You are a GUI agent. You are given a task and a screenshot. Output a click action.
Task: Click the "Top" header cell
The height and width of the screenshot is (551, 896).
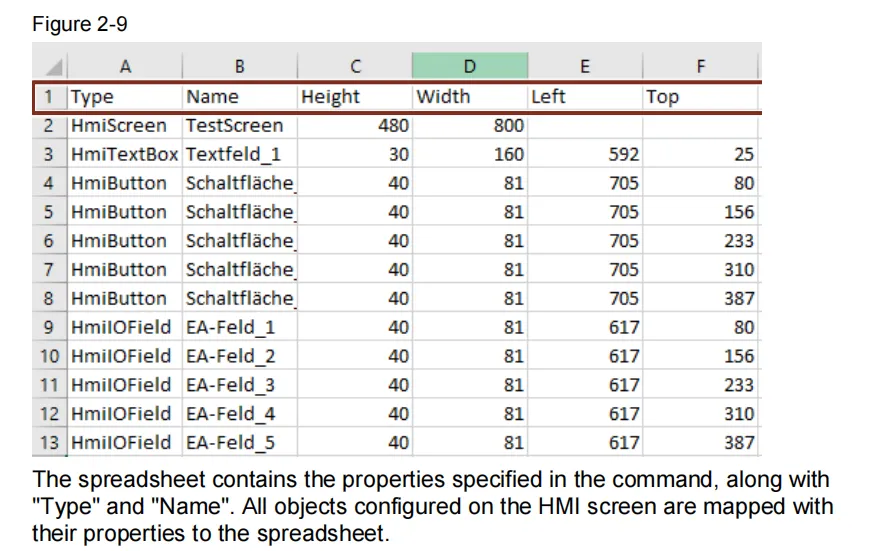click(x=700, y=97)
